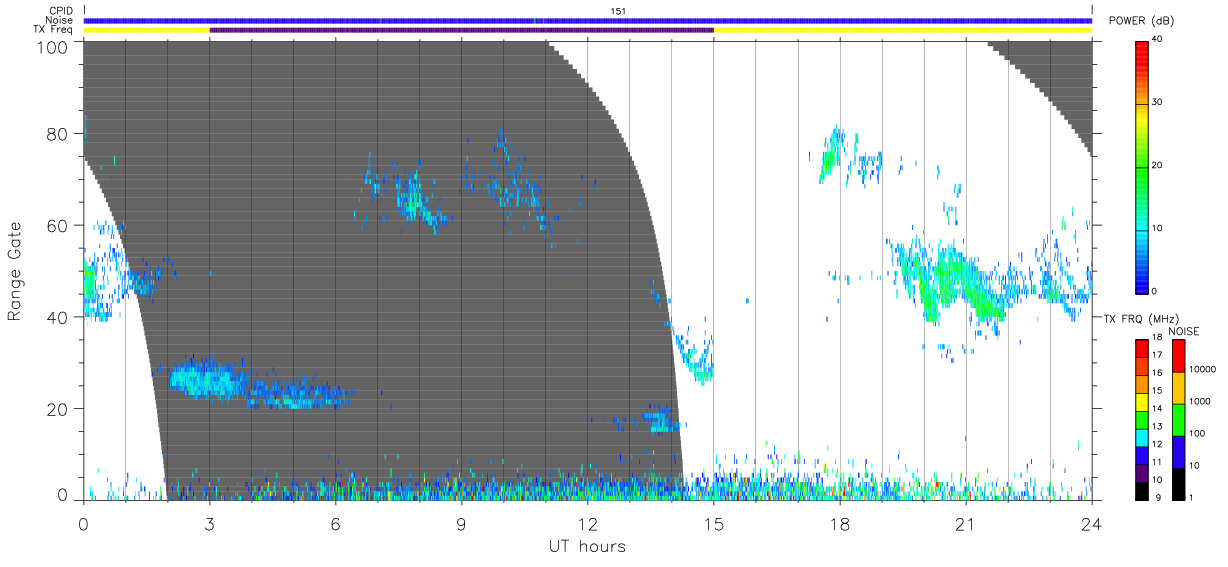
Task: Click the NOISE discrete color scale
Action: [1178, 418]
